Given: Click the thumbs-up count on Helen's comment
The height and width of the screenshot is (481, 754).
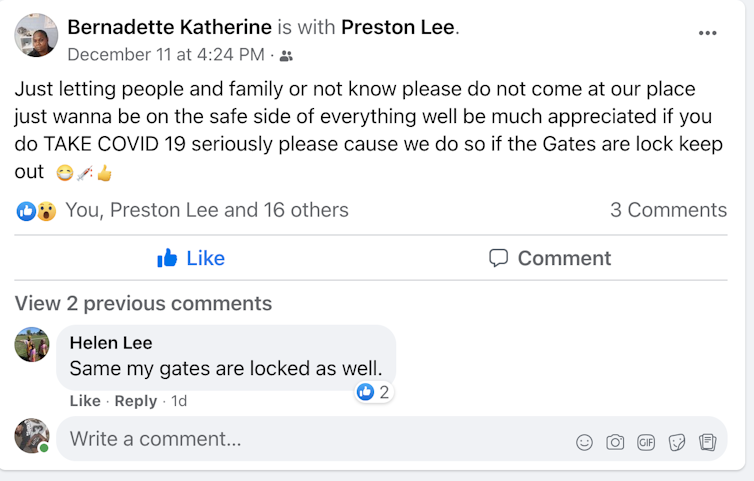Looking at the screenshot, I should [374, 392].
